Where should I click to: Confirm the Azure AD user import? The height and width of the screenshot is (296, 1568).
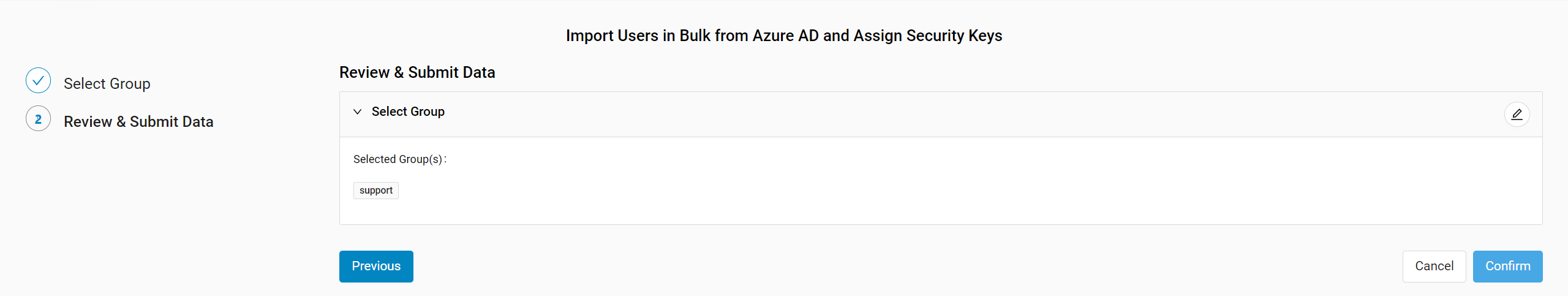(1507, 266)
